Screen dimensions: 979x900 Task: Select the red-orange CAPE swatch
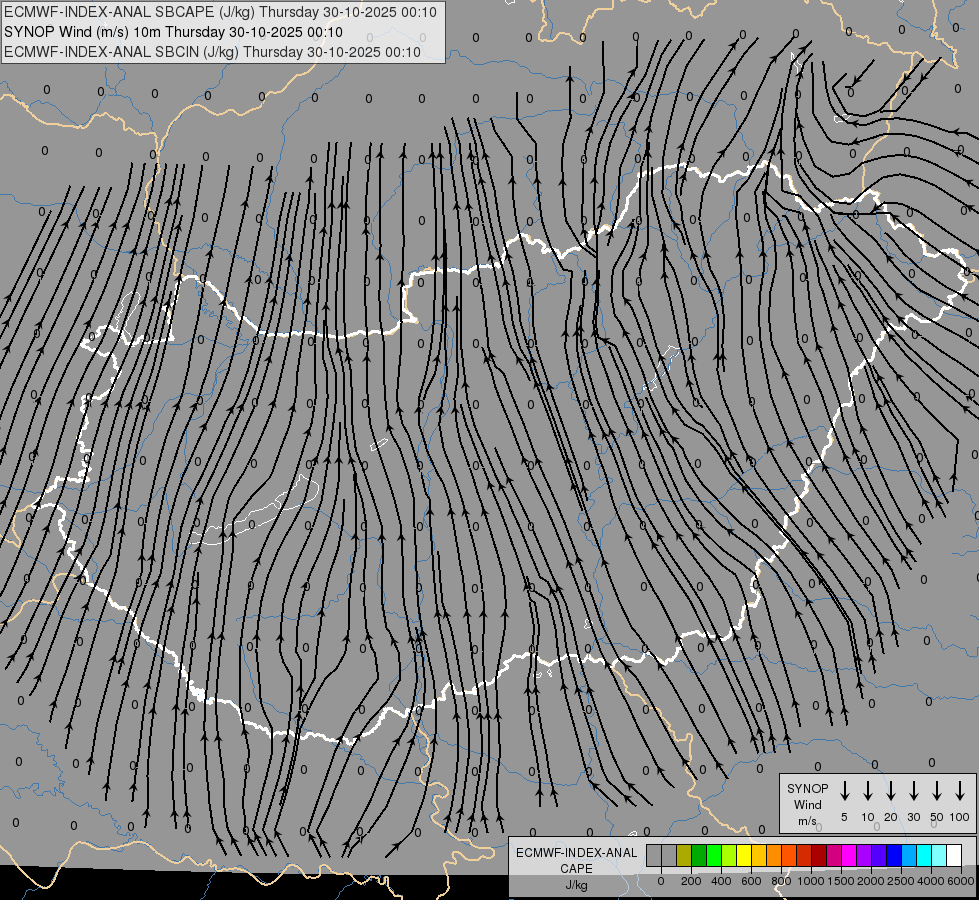789,855
